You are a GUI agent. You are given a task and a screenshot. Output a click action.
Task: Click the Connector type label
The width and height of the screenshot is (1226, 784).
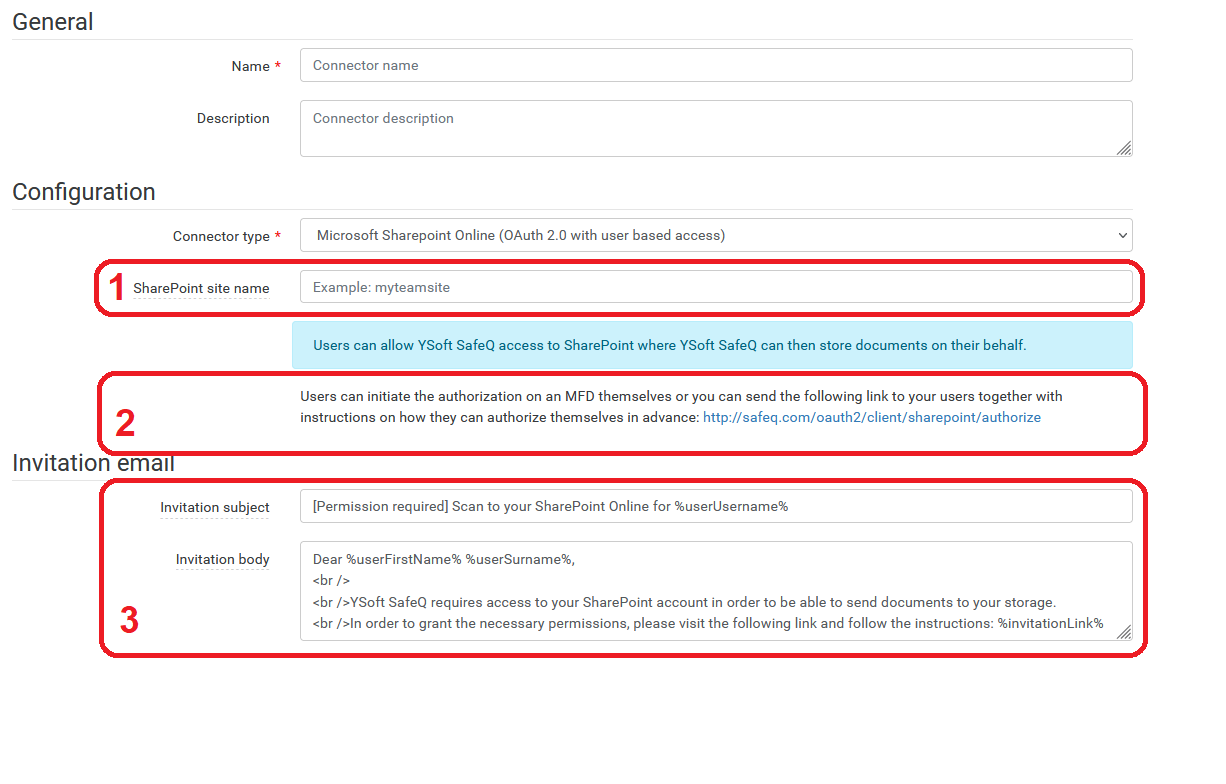coord(221,237)
